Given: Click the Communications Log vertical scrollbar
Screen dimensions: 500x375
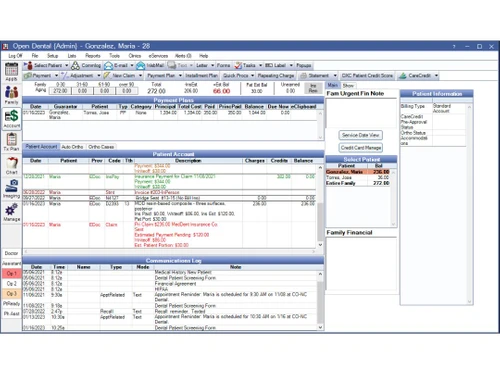Looking at the screenshot, I should point(320,300).
